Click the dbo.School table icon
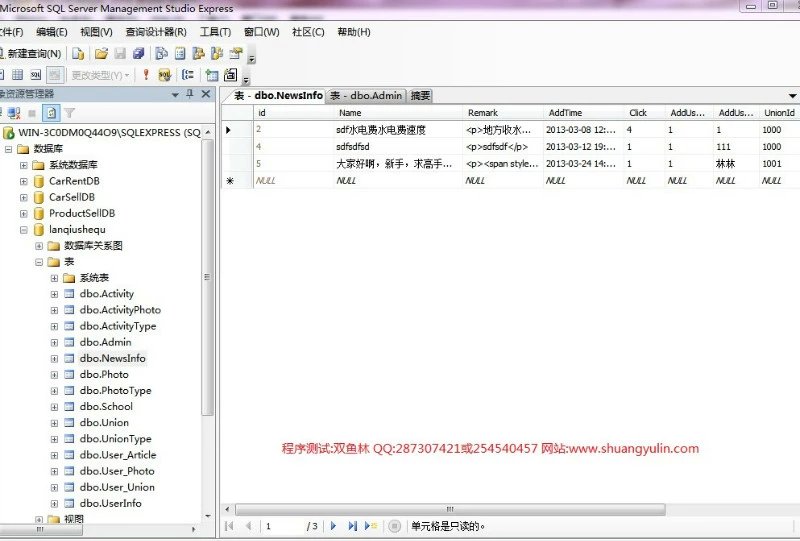The width and height of the screenshot is (800, 541). pos(69,407)
